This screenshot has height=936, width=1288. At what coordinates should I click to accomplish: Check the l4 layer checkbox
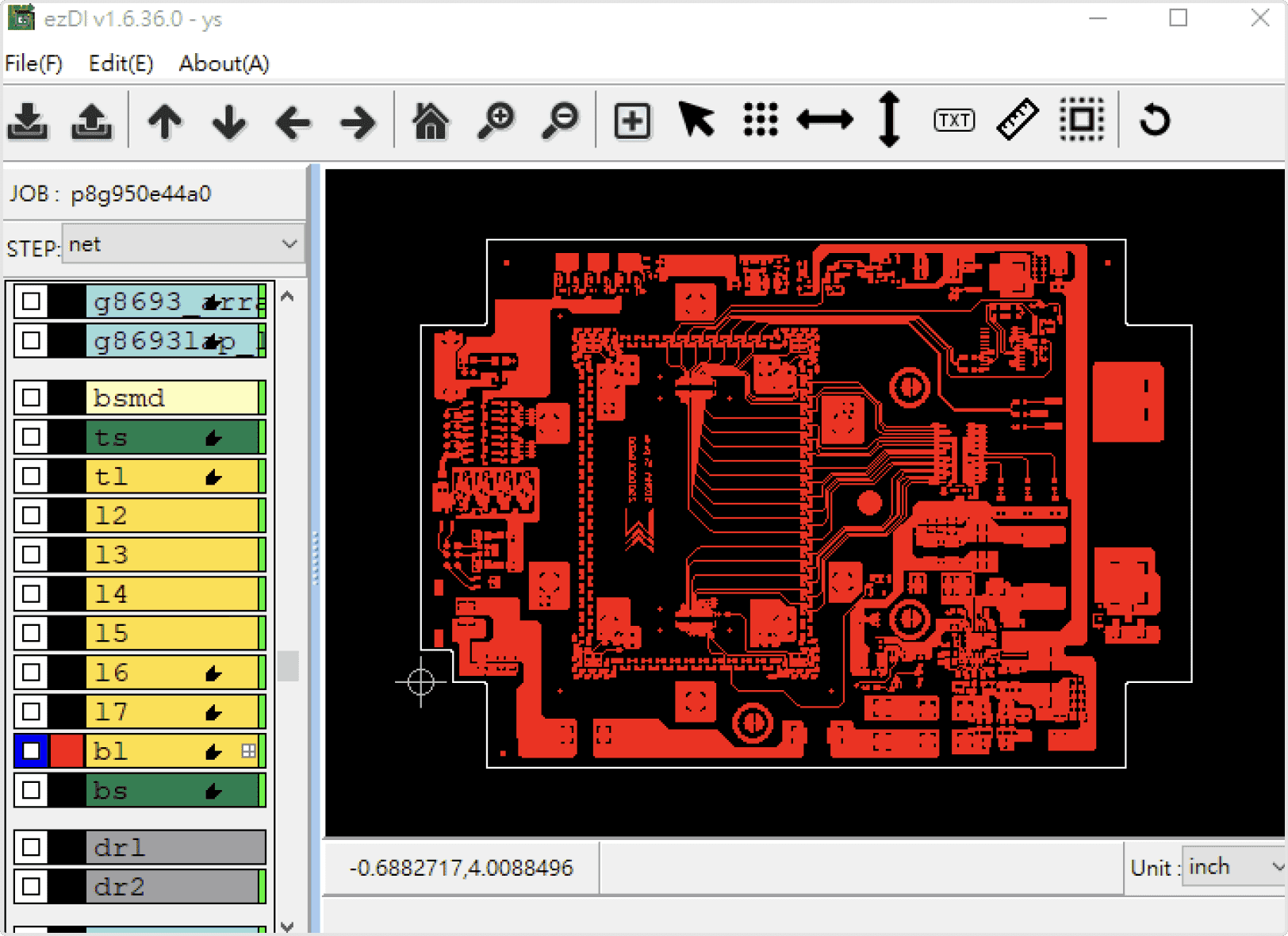tap(31, 593)
